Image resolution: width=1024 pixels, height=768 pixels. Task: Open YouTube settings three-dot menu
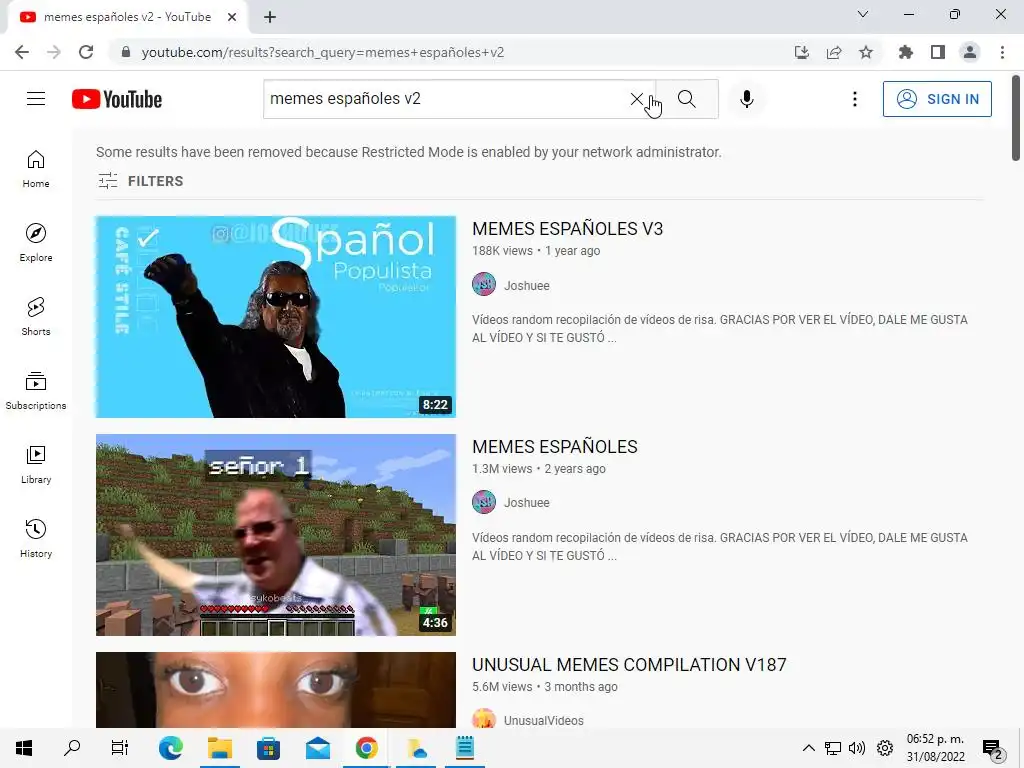[855, 99]
